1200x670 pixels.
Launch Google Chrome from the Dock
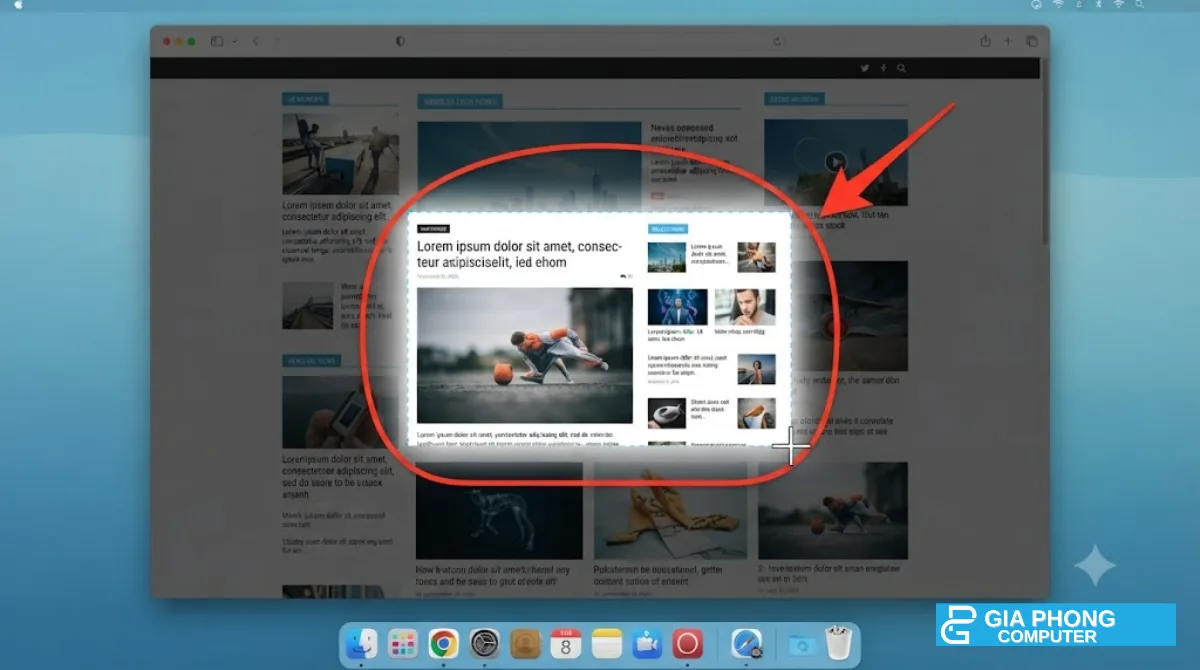[443, 645]
